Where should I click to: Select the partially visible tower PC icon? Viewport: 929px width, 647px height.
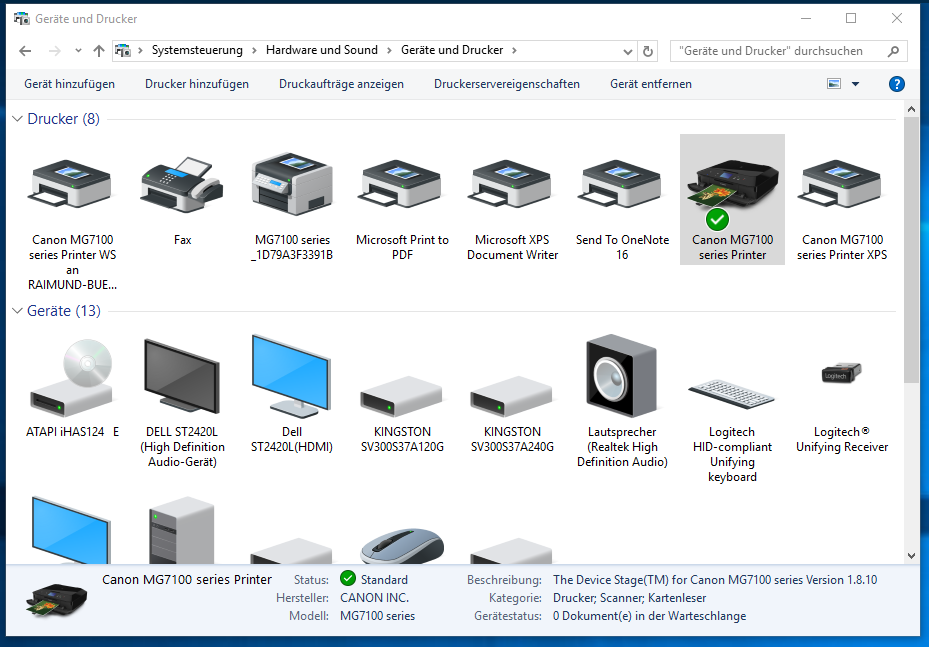[x=182, y=530]
